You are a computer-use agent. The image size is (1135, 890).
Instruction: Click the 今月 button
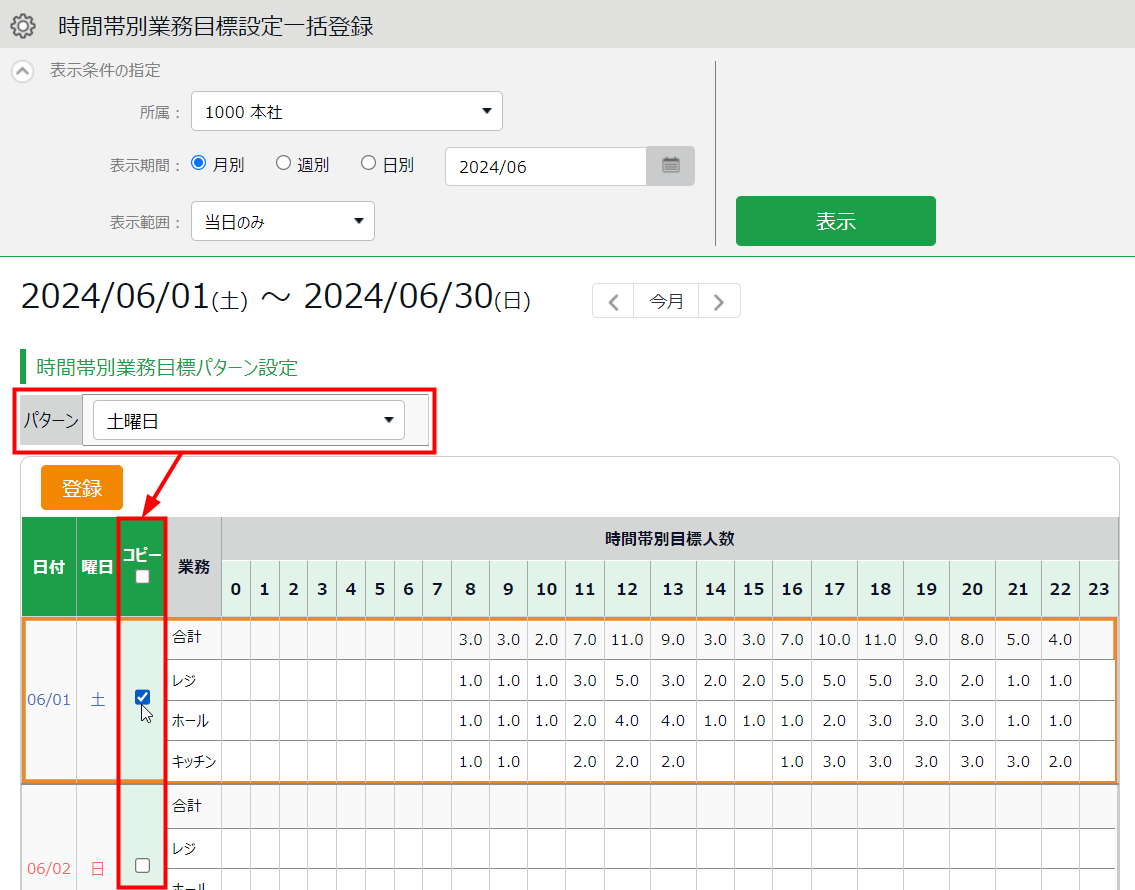666,301
